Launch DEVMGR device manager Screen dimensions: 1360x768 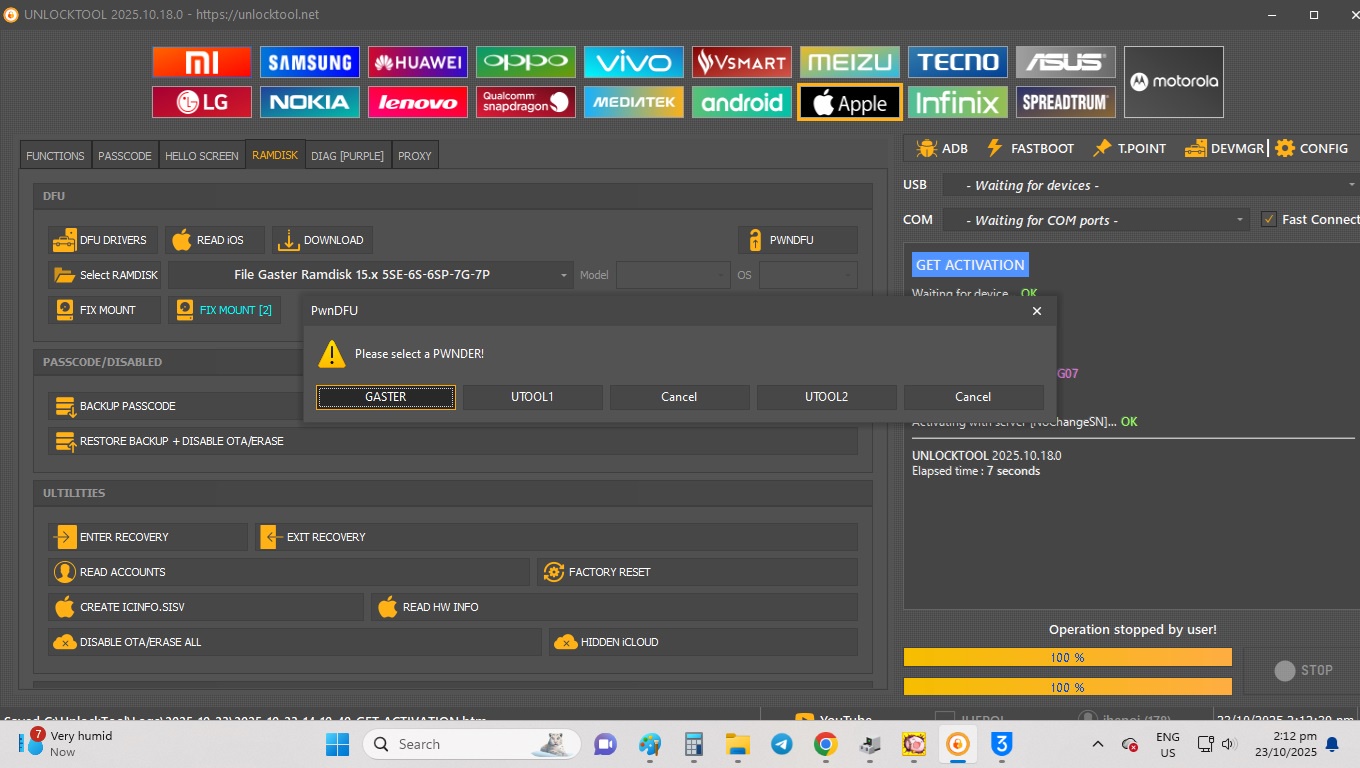tap(1225, 148)
